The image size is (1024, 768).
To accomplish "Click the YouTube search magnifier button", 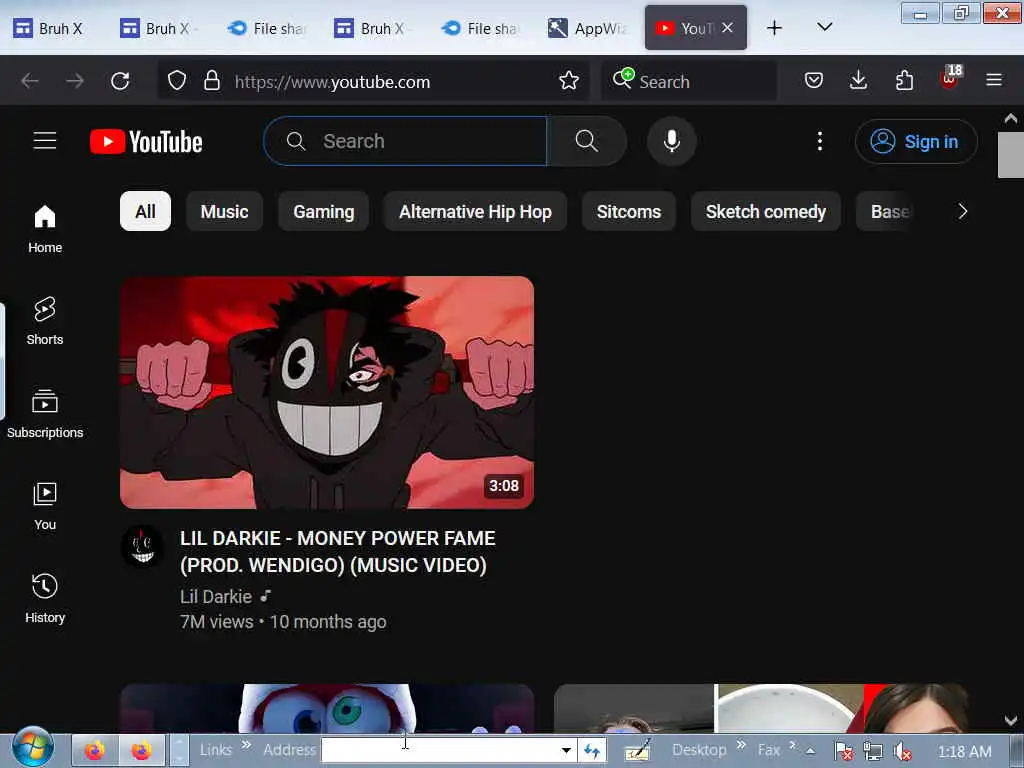I will 586,141.
